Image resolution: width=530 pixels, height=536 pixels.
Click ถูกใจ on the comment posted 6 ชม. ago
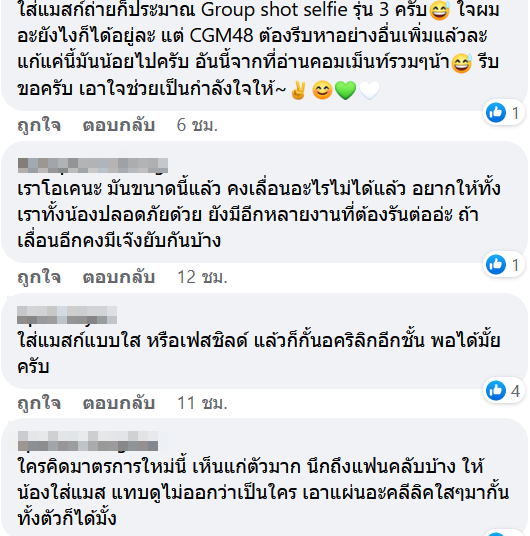click(39, 125)
